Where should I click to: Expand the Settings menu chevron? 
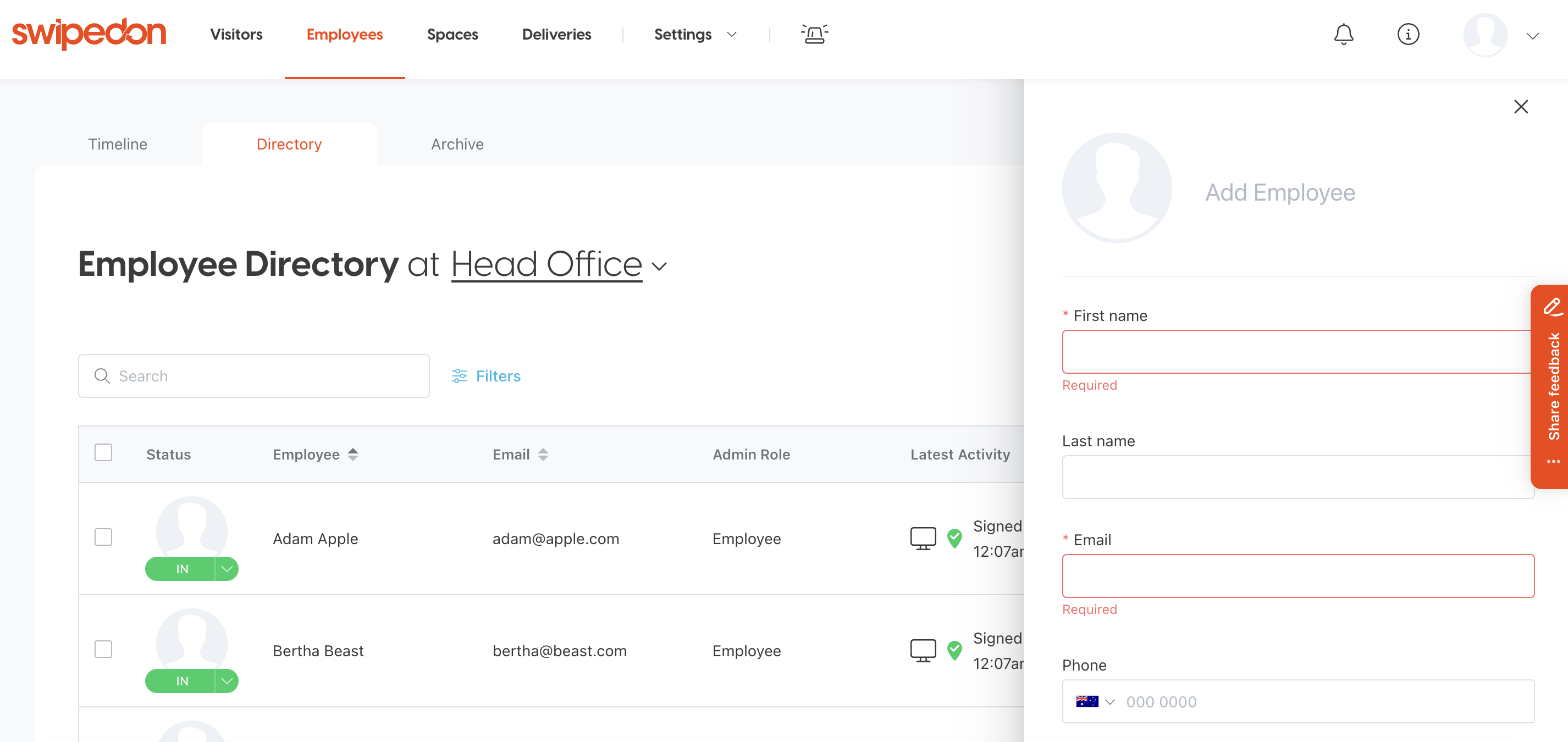(x=732, y=35)
